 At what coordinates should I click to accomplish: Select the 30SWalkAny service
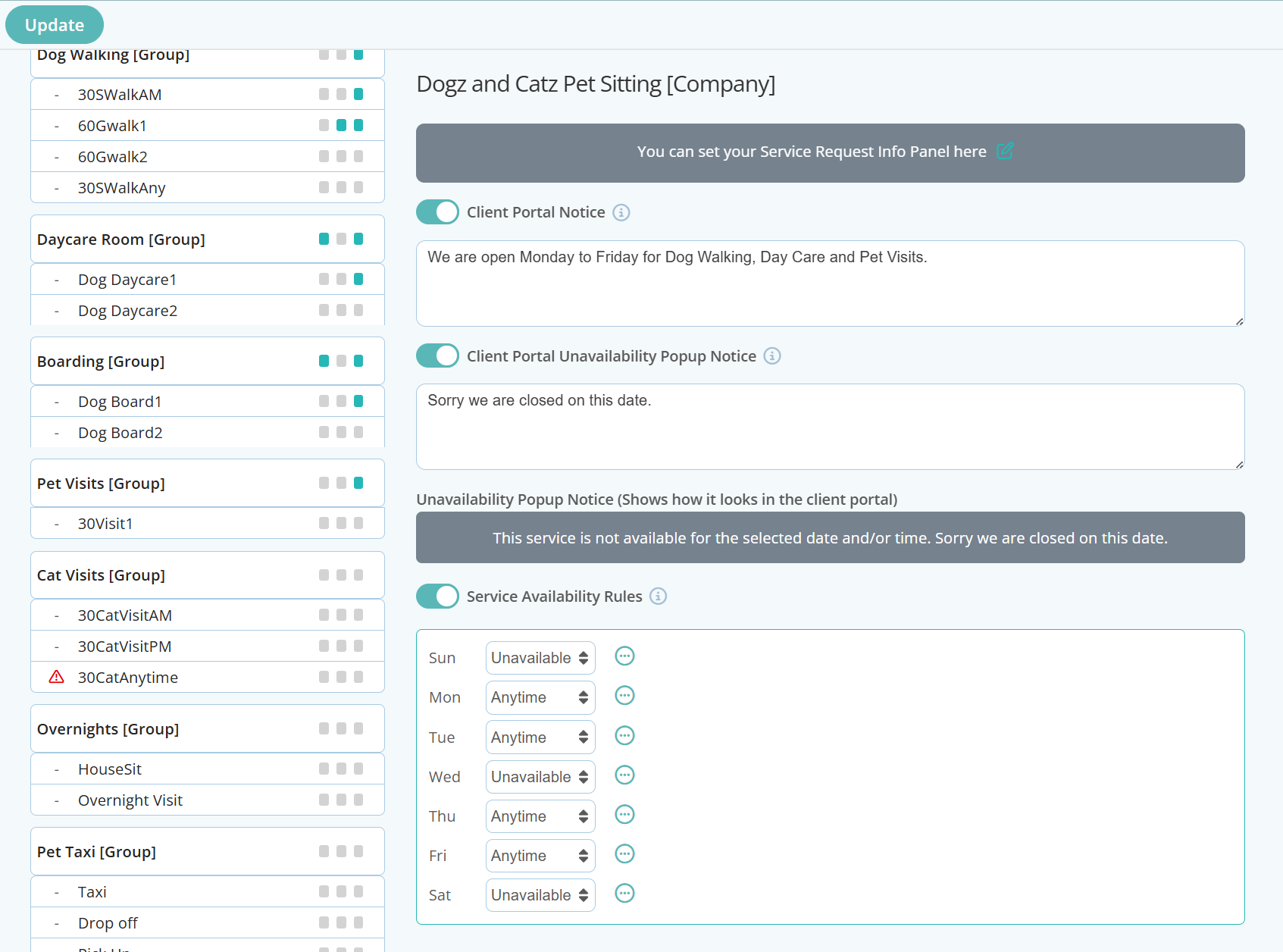[x=207, y=188]
